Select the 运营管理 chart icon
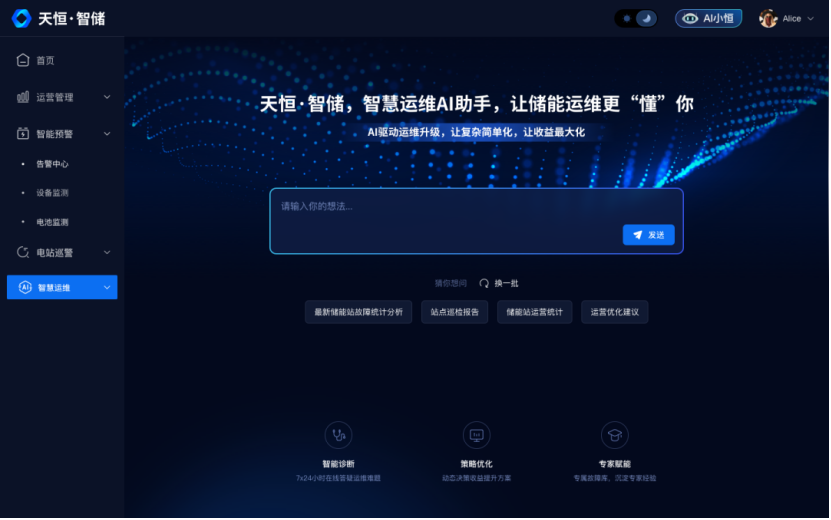This screenshot has width=831, height=520. 23,96
